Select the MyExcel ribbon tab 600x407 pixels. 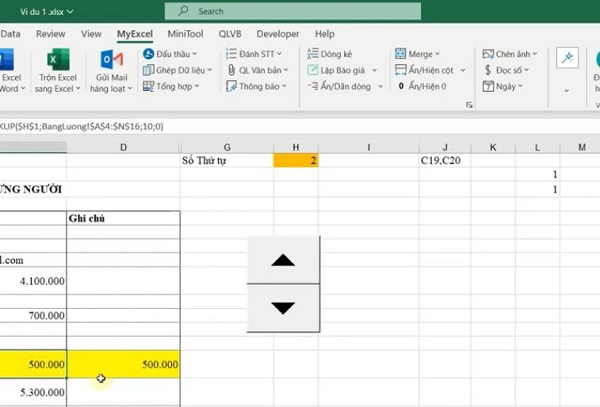135,34
